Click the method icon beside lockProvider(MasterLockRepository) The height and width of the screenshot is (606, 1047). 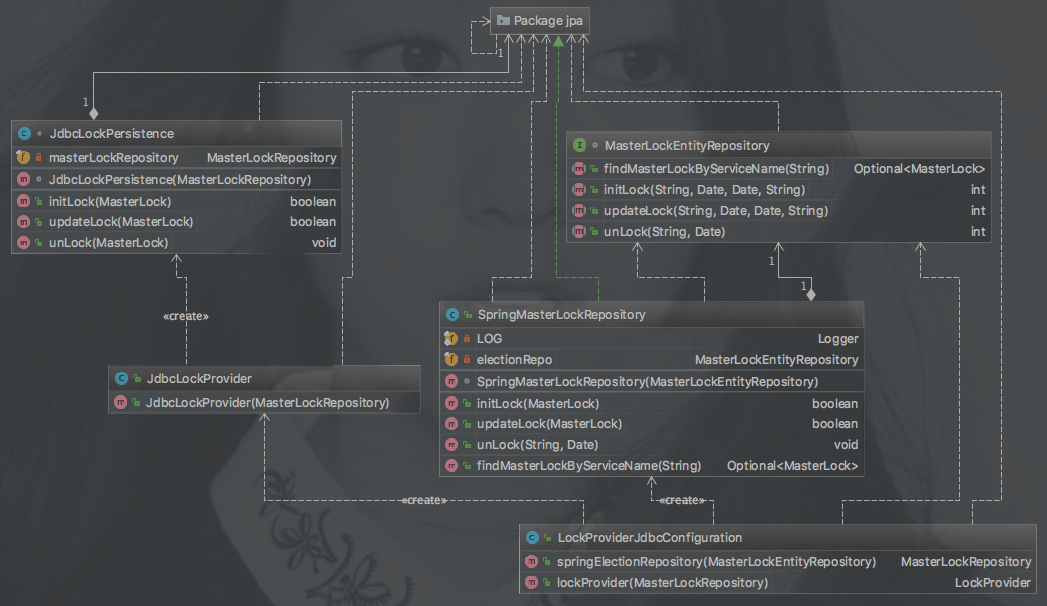pyautogui.click(x=532, y=582)
